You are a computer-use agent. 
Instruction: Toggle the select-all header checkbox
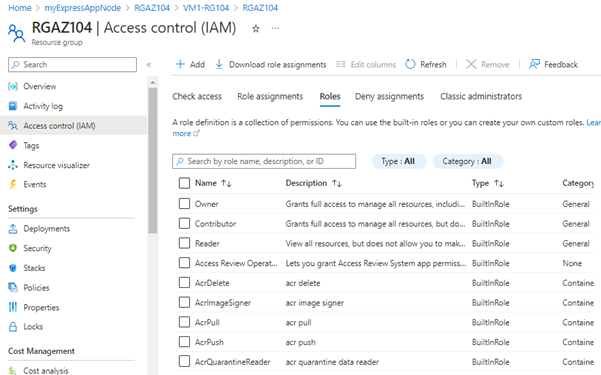[184, 183]
